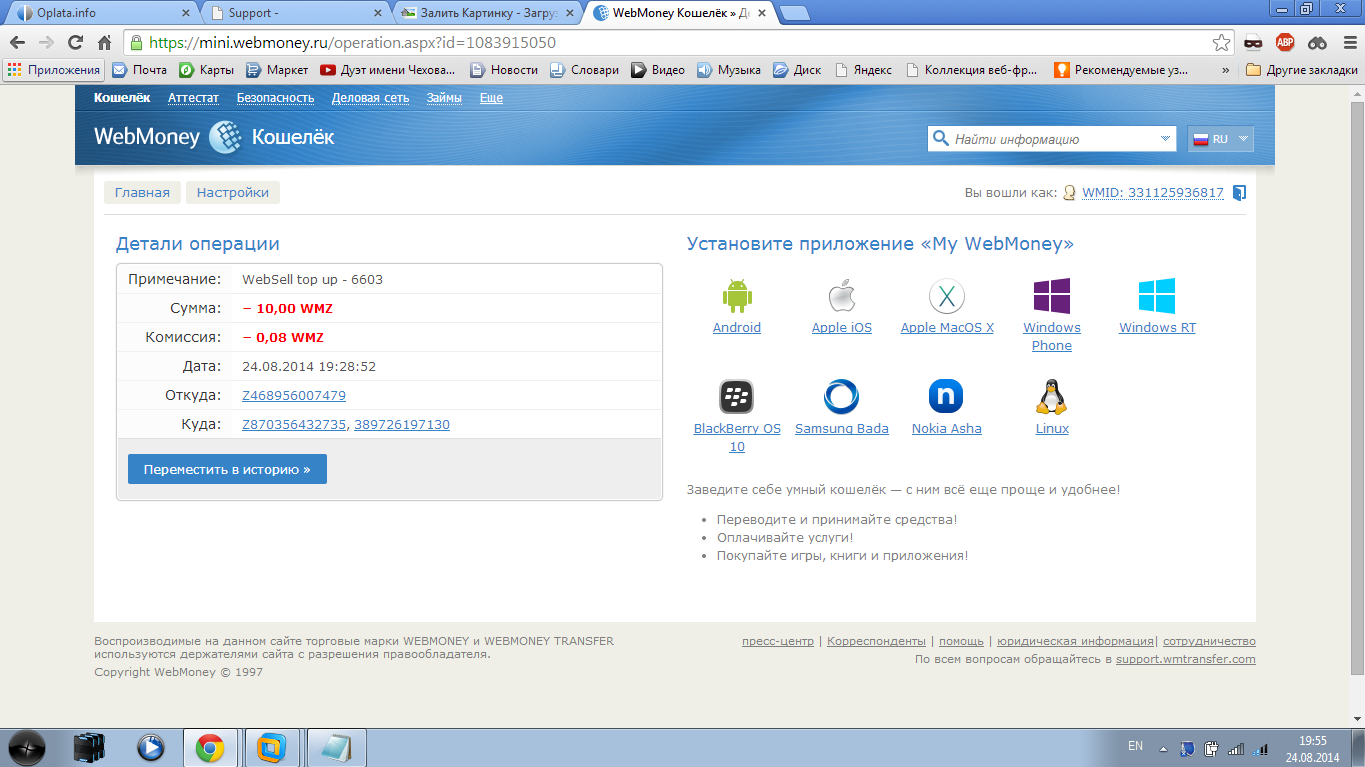Open the Samsung Bada app icon
The height and width of the screenshot is (767, 1365).
point(841,397)
